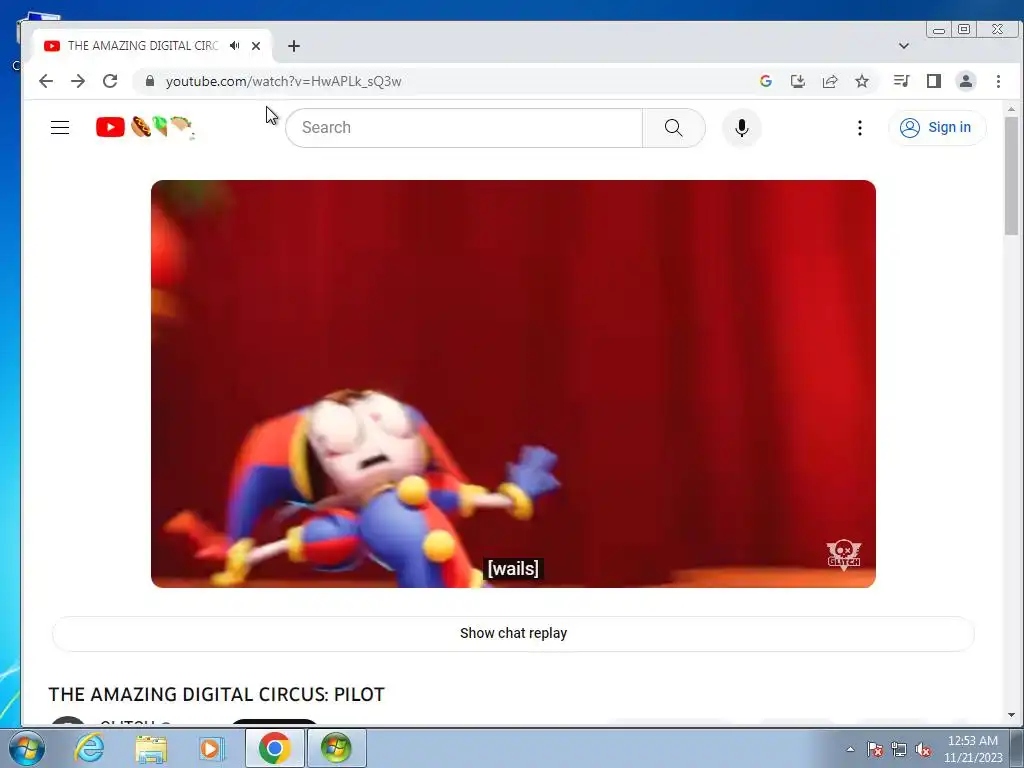Click the page scrollbar up arrow
Image resolution: width=1024 pixels, height=768 pixels.
pyautogui.click(x=1011, y=109)
